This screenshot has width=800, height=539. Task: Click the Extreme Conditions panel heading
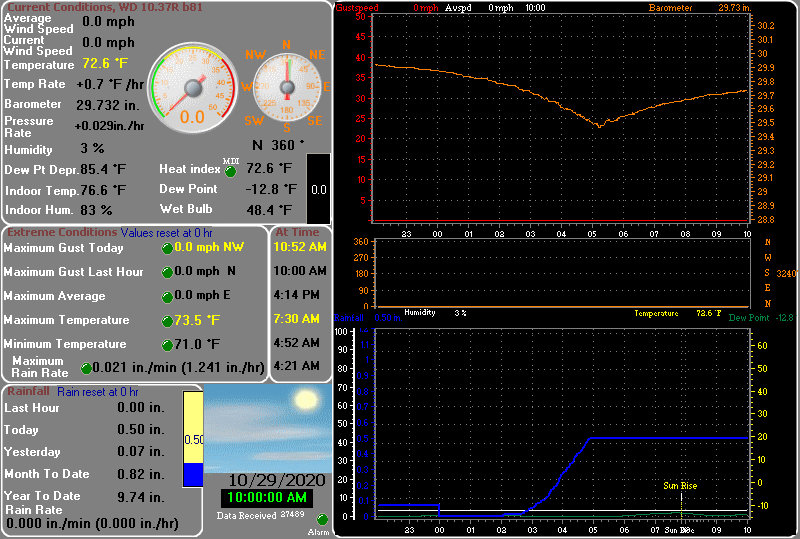click(x=62, y=232)
